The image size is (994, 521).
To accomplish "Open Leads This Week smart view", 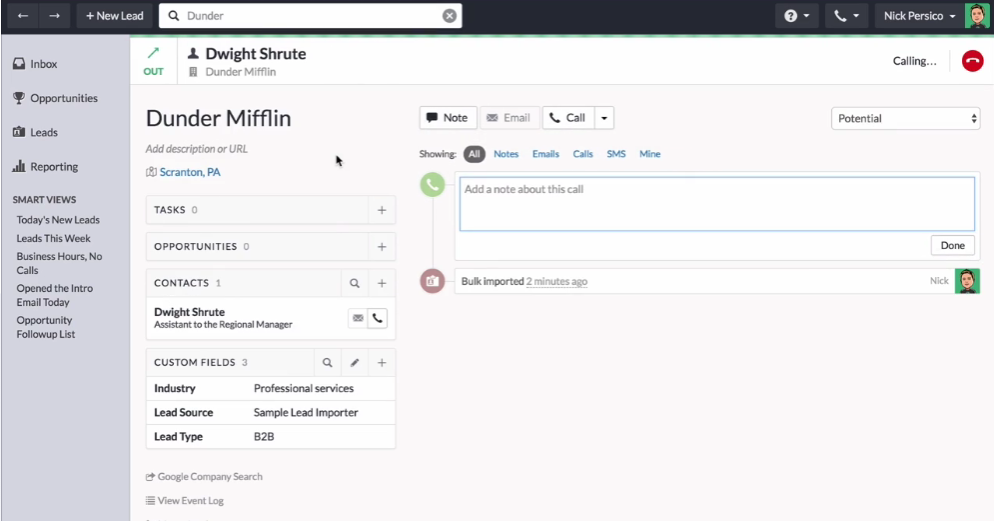I will (x=53, y=238).
